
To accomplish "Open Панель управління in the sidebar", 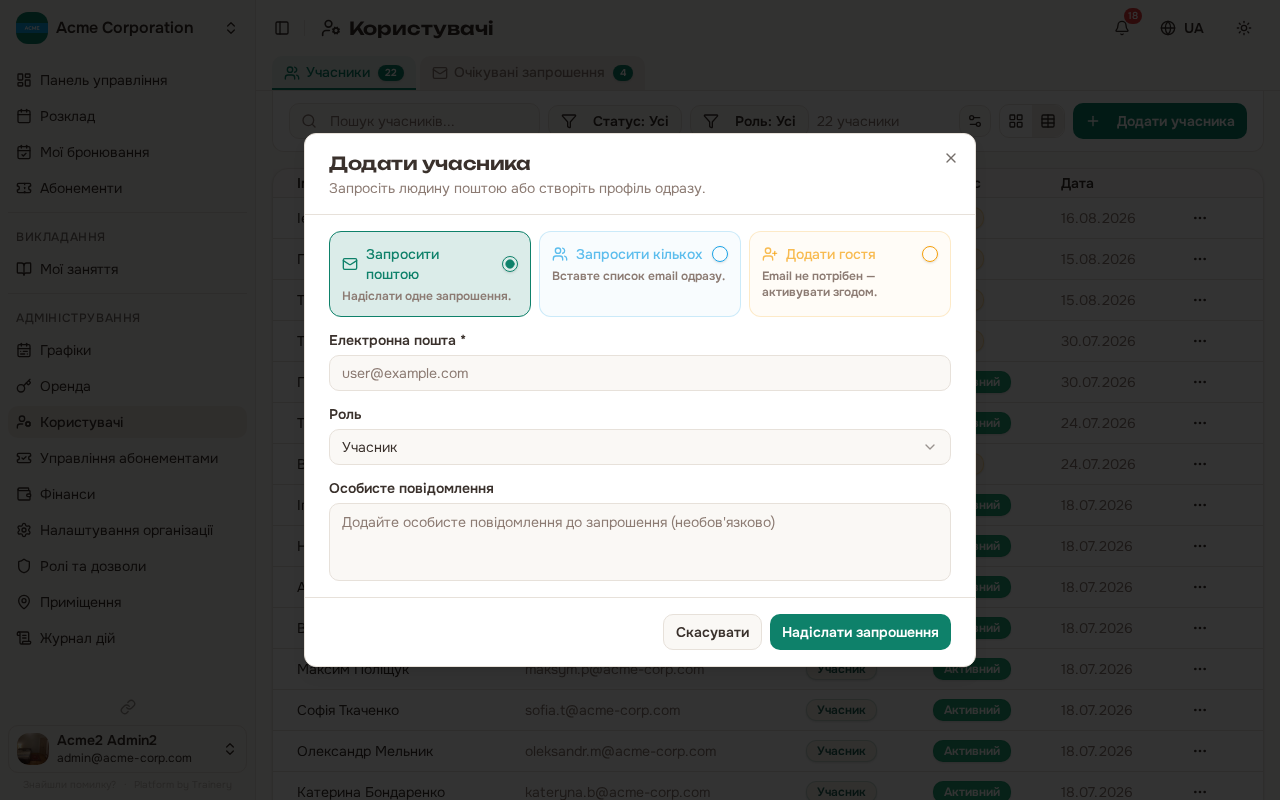I will pos(128,80).
